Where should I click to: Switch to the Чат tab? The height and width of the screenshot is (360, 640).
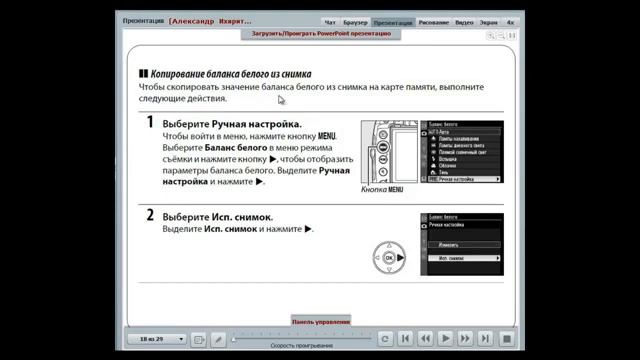(x=330, y=22)
